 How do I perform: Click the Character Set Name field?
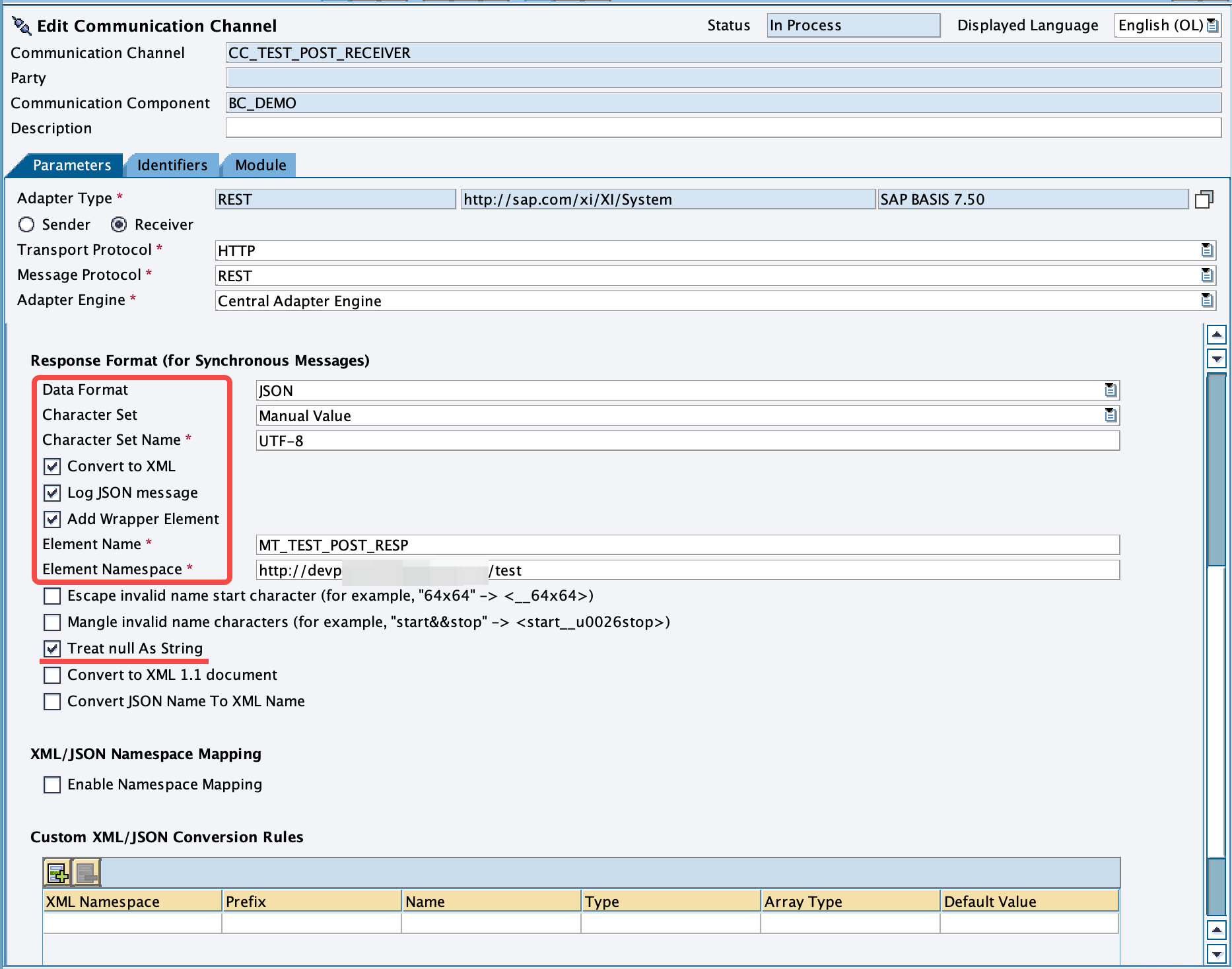[688, 441]
